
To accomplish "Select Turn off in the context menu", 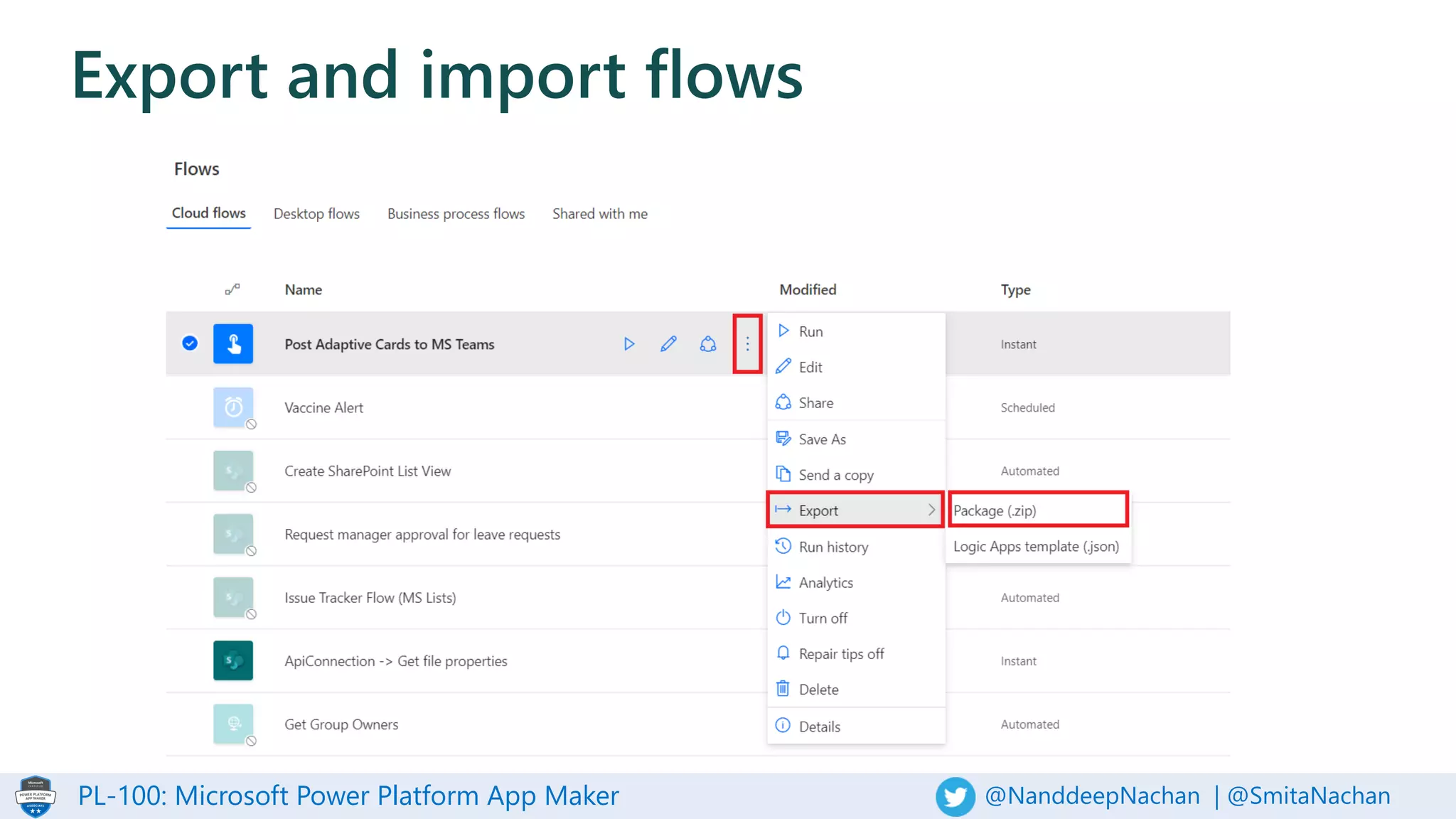I will coord(856,618).
